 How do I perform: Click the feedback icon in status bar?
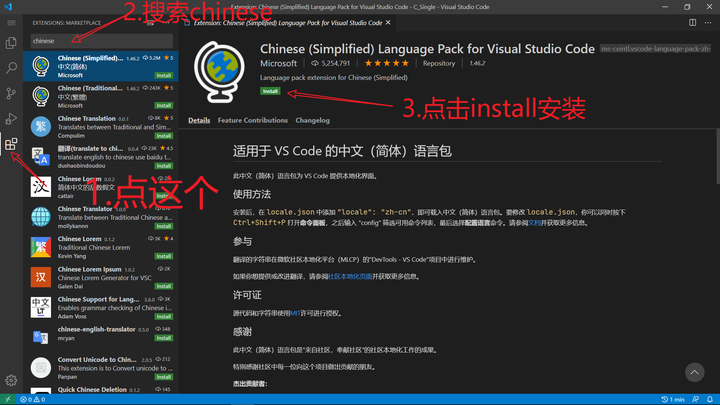696,399
